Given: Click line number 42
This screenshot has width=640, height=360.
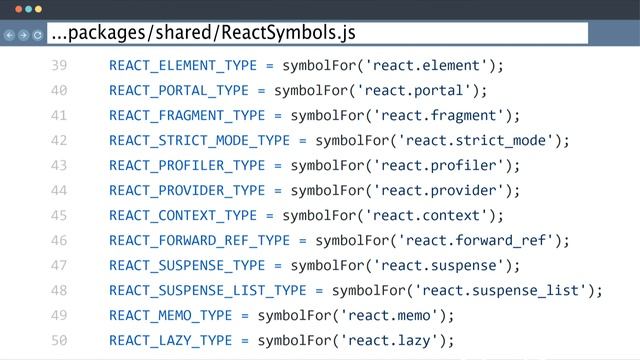Looking at the screenshot, I should (x=59, y=140).
